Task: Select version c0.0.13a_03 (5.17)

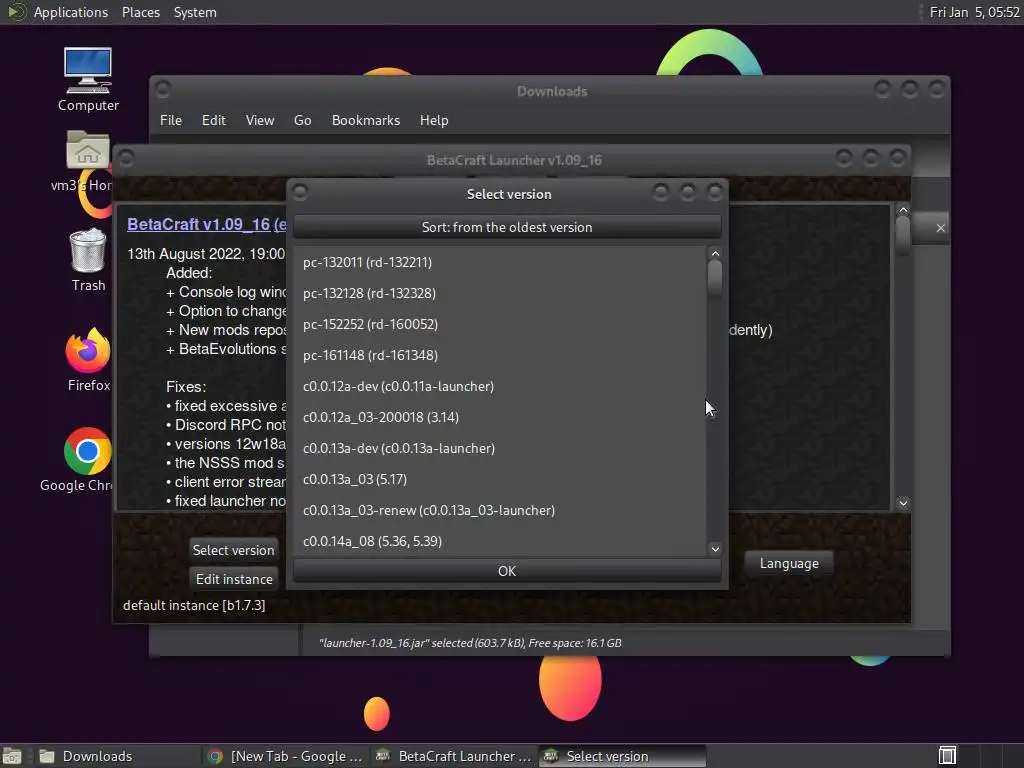Action: pyautogui.click(x=500, y=479)
